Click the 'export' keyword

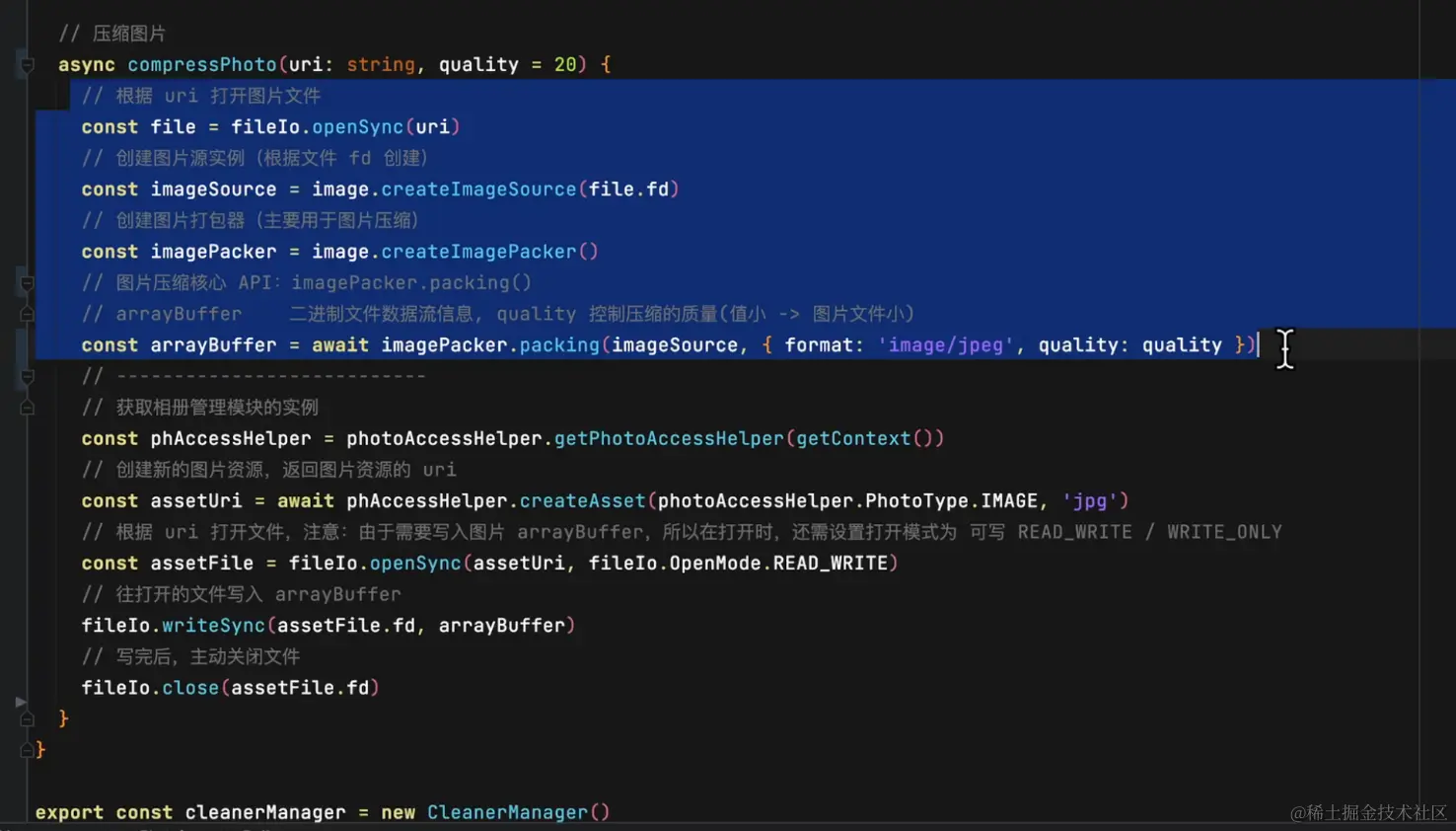click(x=69, y=813)
